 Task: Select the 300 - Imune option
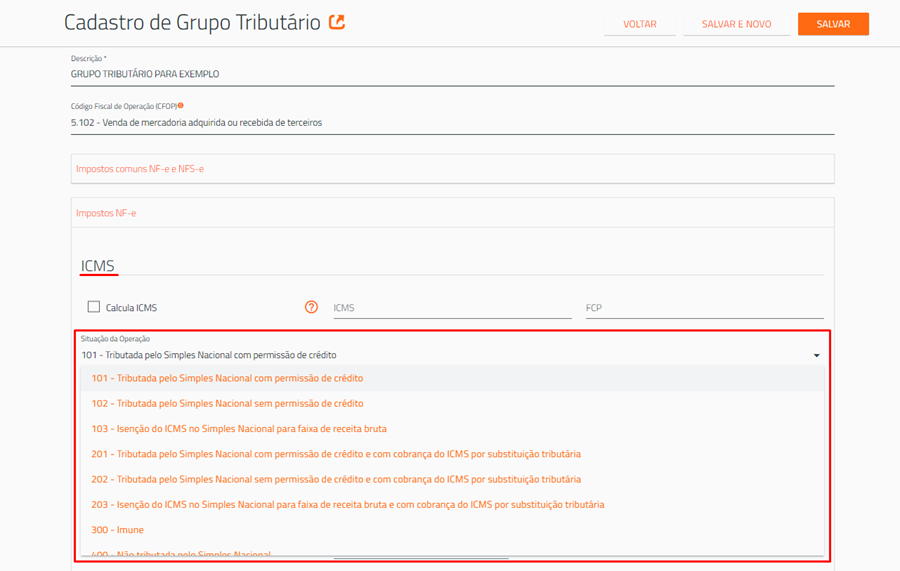click(x=452, y=530)
